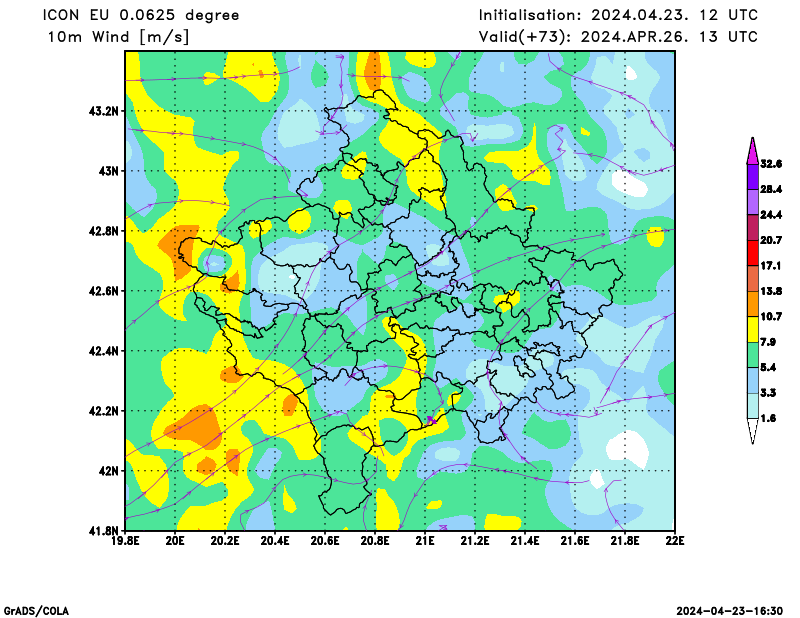This screenshot has width=800, height=618.
Task: Click the 43.2N latitude label
Action: [104, 111]
